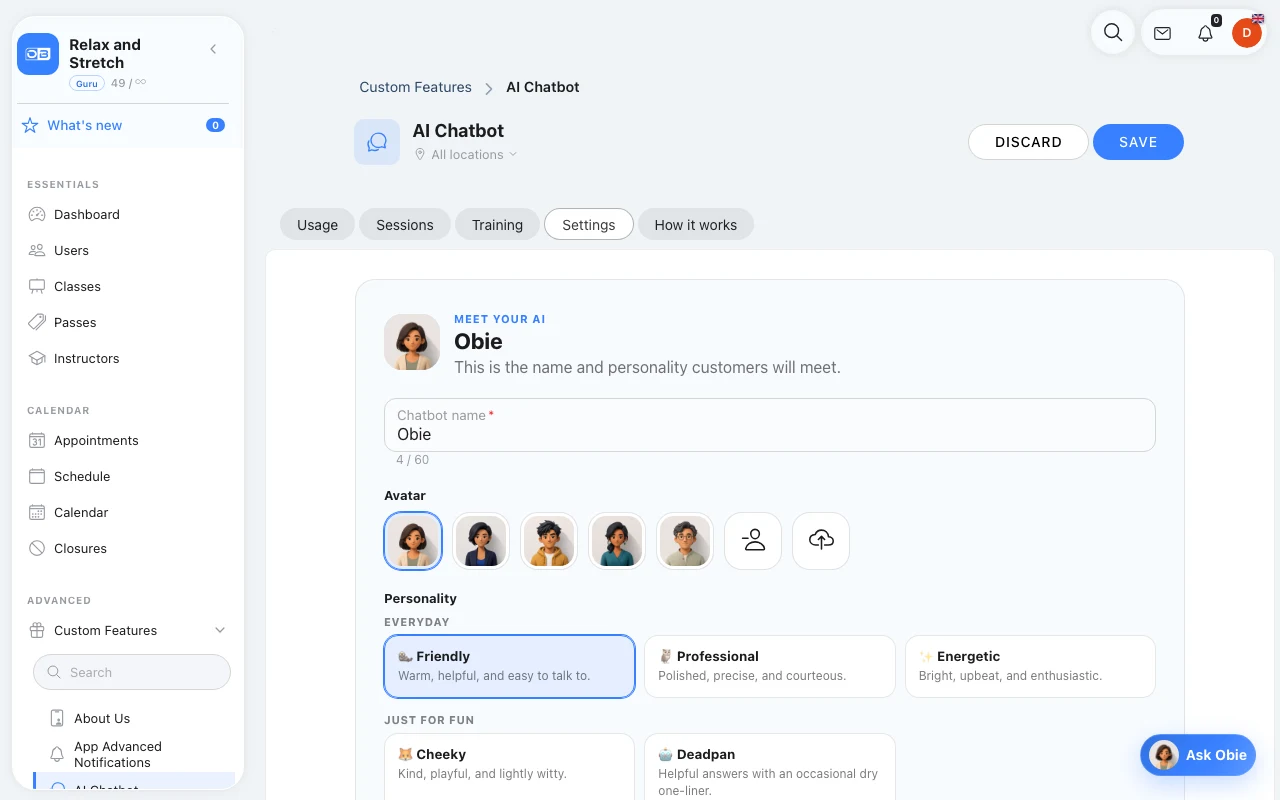Click the remove avatar person icon

753,541
